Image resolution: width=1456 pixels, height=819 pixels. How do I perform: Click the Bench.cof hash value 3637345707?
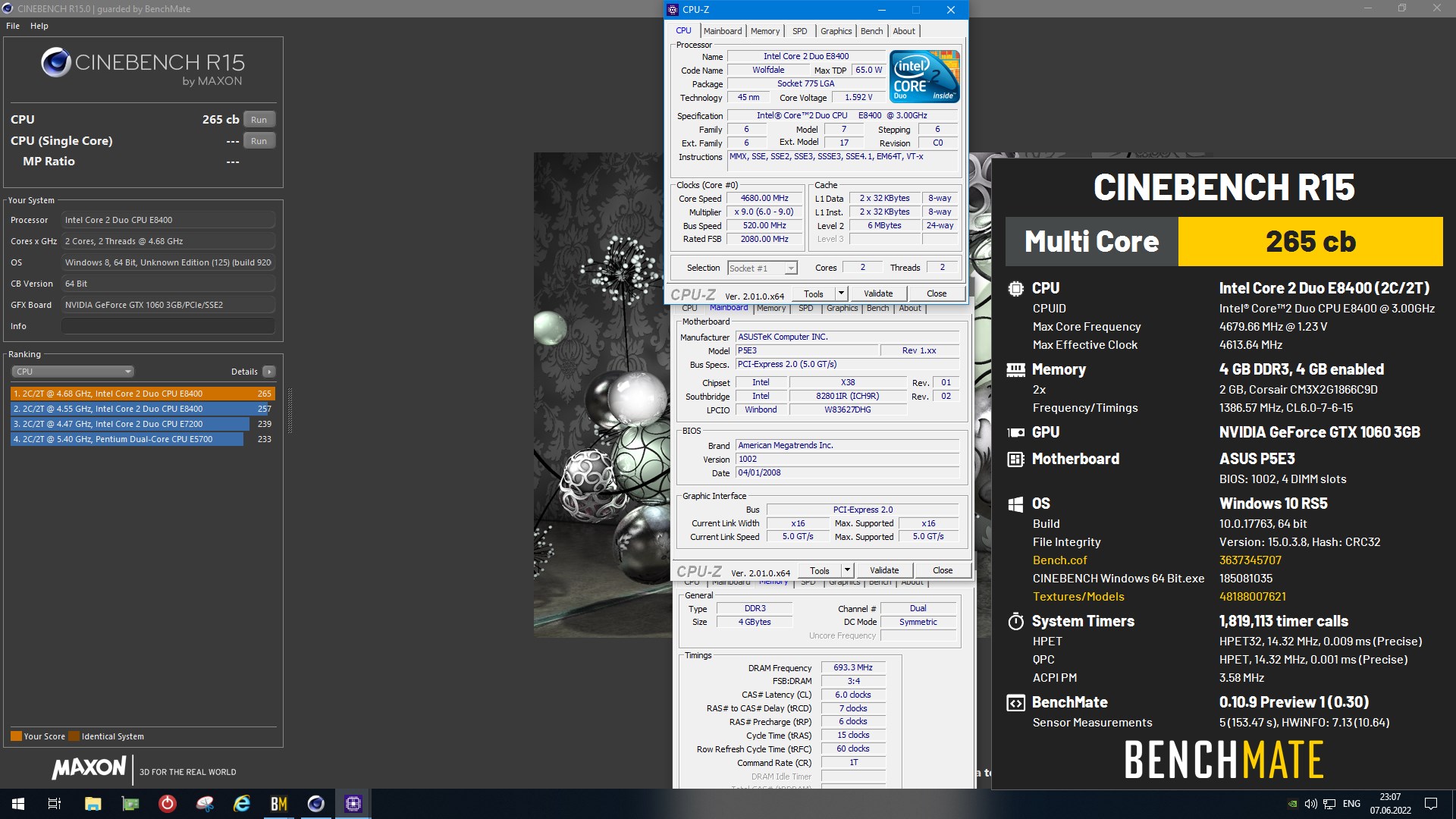(x=1250, y=560)
